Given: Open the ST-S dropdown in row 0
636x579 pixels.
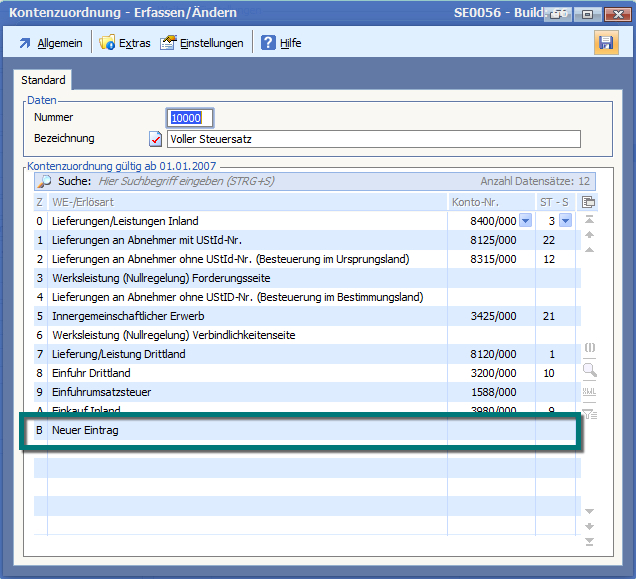Looking at the screenshot, I should click(x=565, y=221).
